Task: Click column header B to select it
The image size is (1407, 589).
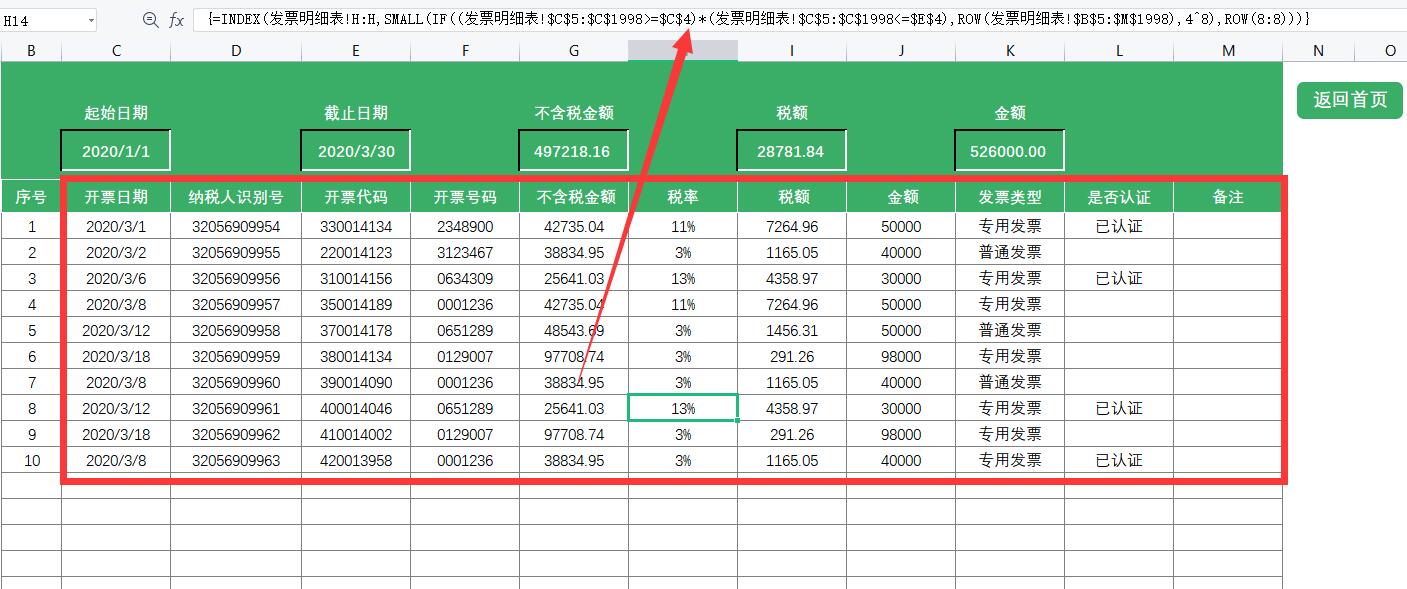Action: point(31,48)
